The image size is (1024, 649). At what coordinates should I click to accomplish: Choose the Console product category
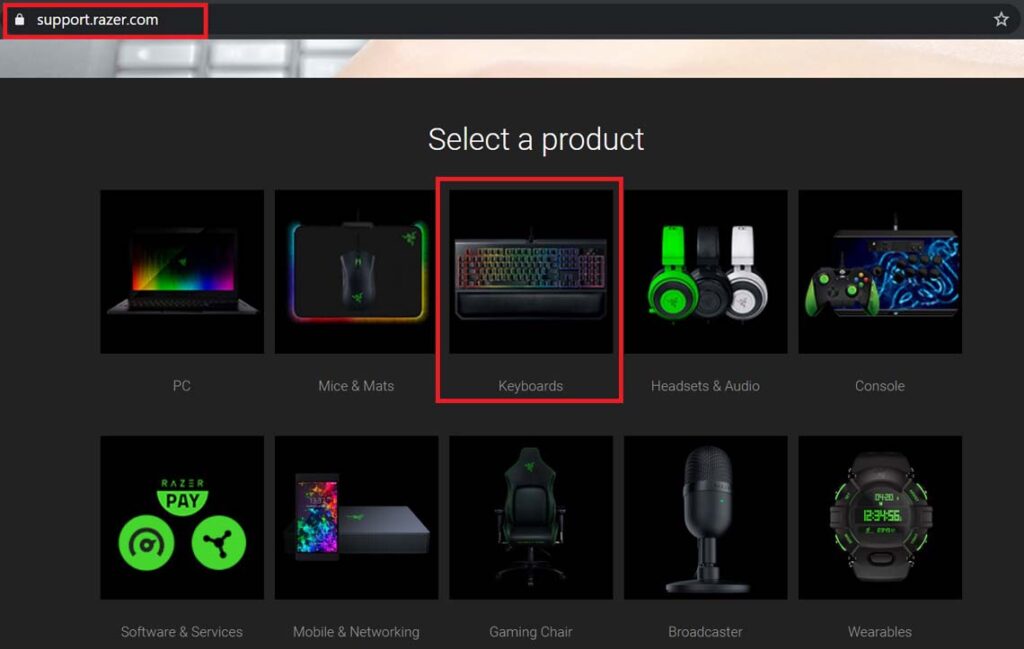[x=880, y=270]
